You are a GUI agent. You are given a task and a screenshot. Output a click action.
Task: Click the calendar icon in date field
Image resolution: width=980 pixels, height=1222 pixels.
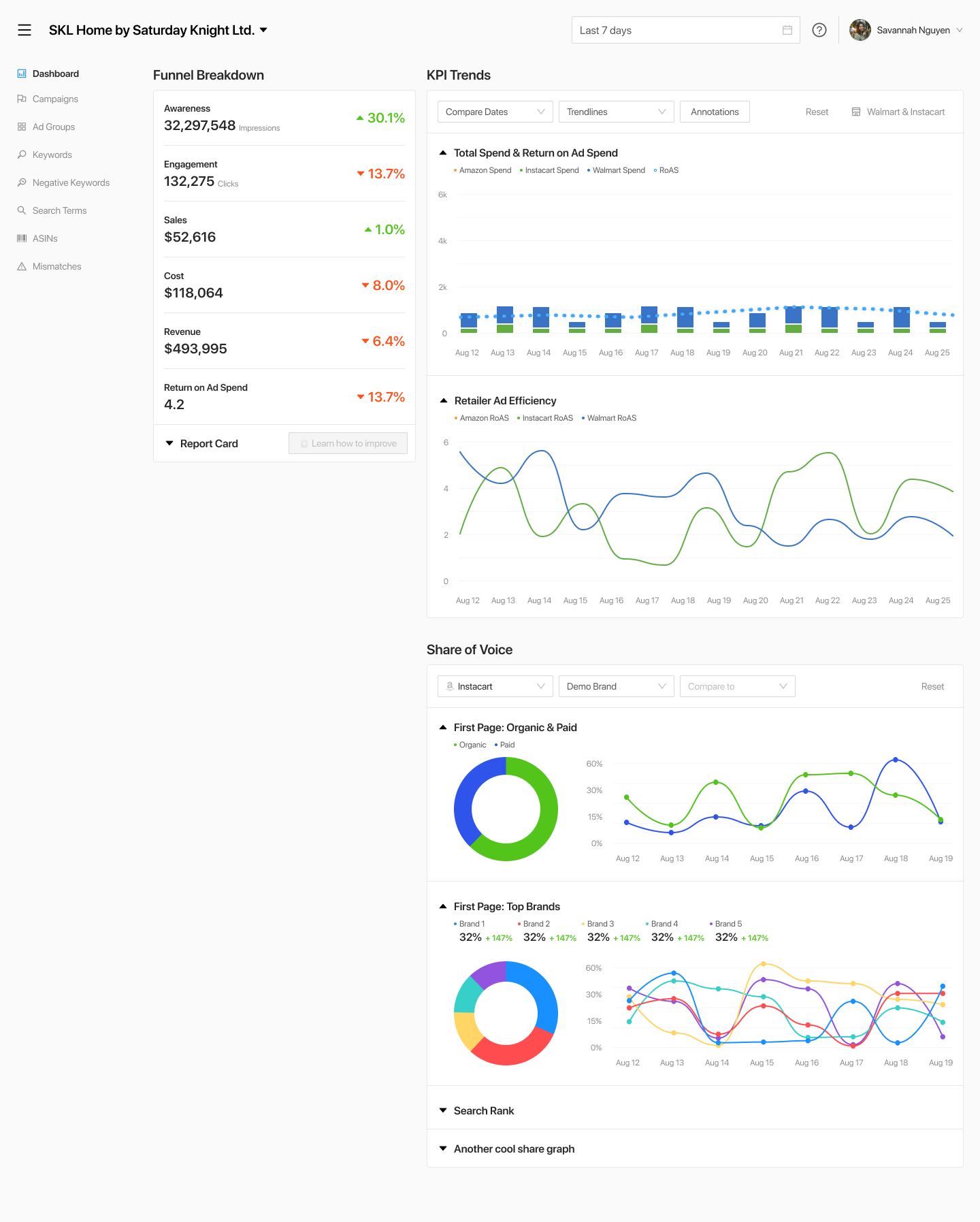pos(787,30)
